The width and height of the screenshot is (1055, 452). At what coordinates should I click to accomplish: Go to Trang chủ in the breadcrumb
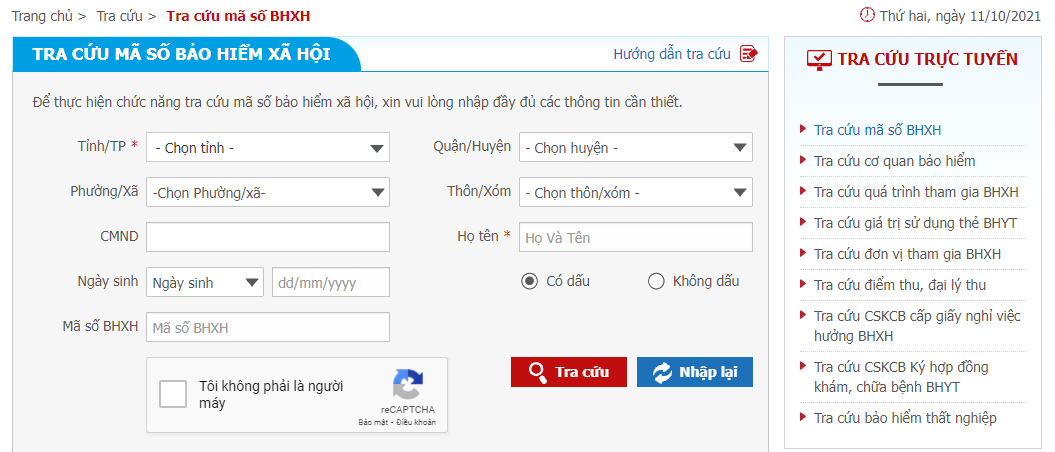[x=42, y=15]
